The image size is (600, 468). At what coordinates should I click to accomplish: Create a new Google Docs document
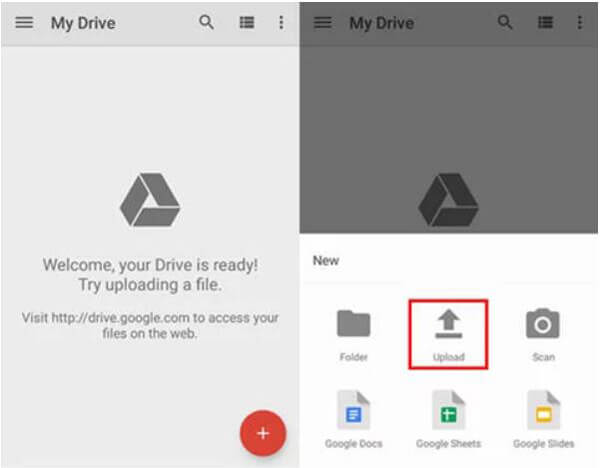354,419
